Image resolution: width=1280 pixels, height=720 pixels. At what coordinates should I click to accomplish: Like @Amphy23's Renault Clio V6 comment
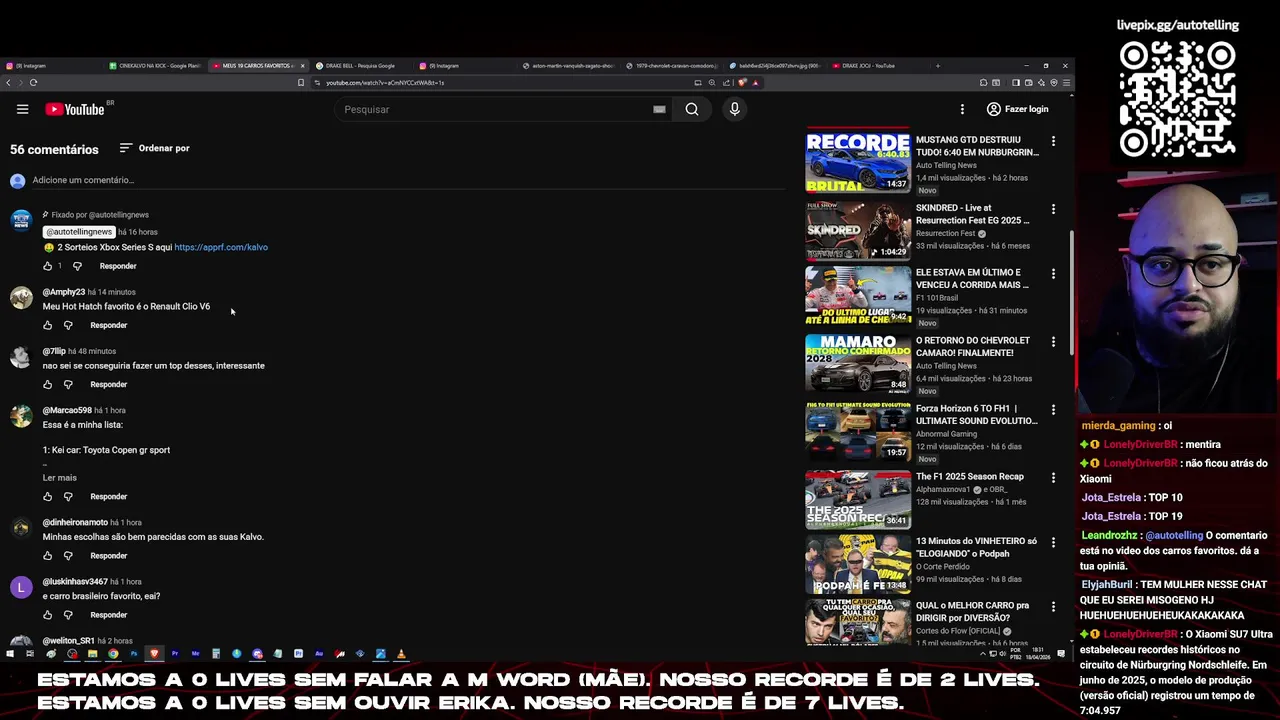click(x=47, y=325)
